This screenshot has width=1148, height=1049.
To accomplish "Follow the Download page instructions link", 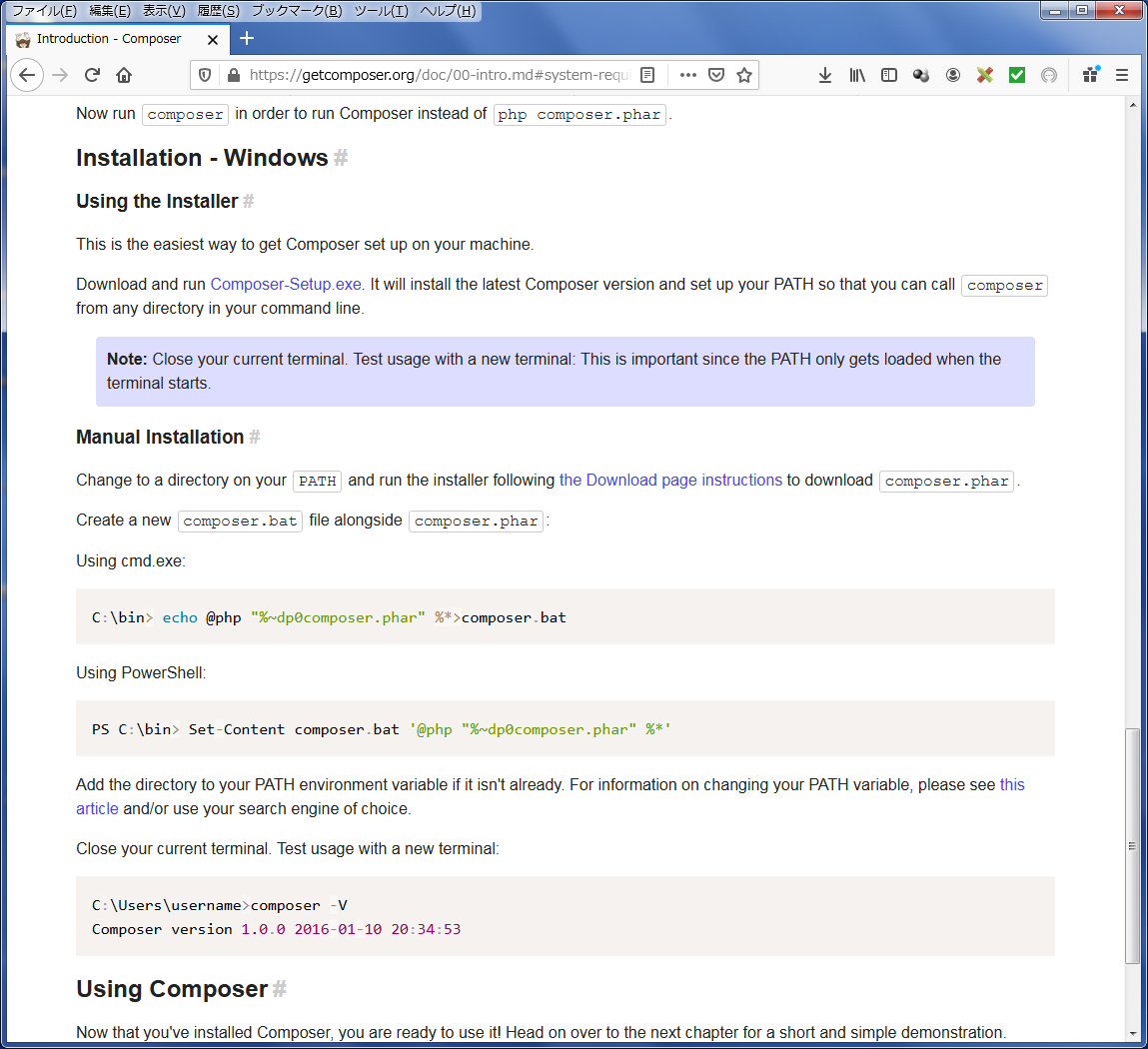I will point(670,481).
